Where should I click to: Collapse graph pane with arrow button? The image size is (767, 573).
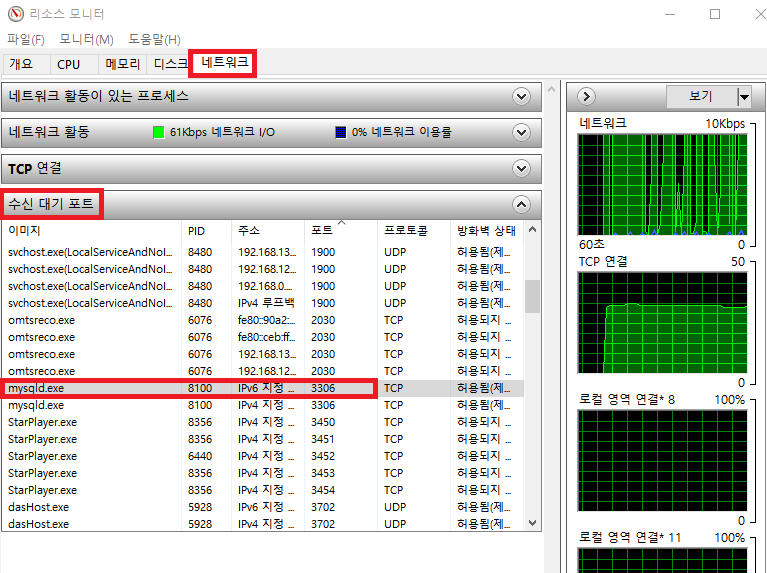click(x=586, y=96)
